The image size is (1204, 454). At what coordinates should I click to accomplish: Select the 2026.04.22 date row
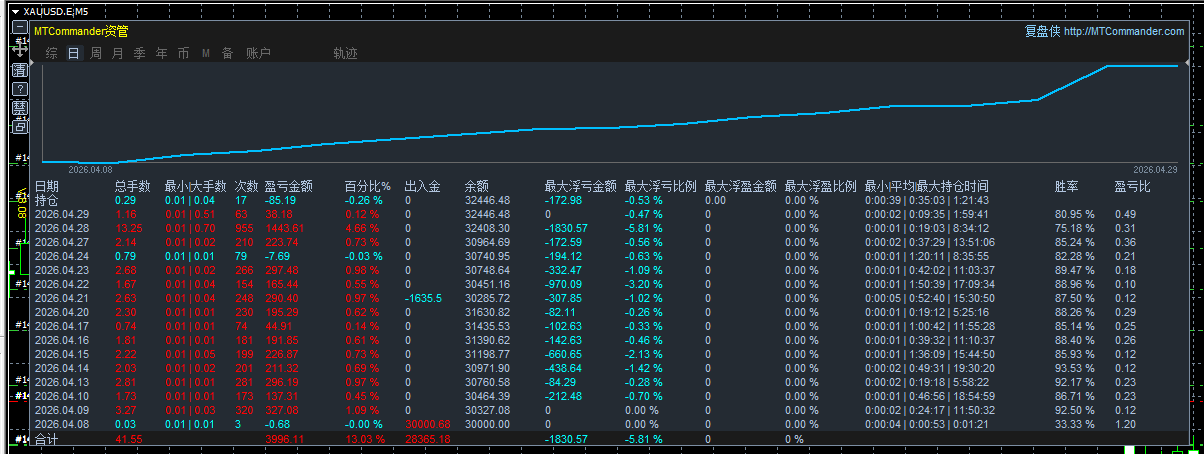point(62,284)
